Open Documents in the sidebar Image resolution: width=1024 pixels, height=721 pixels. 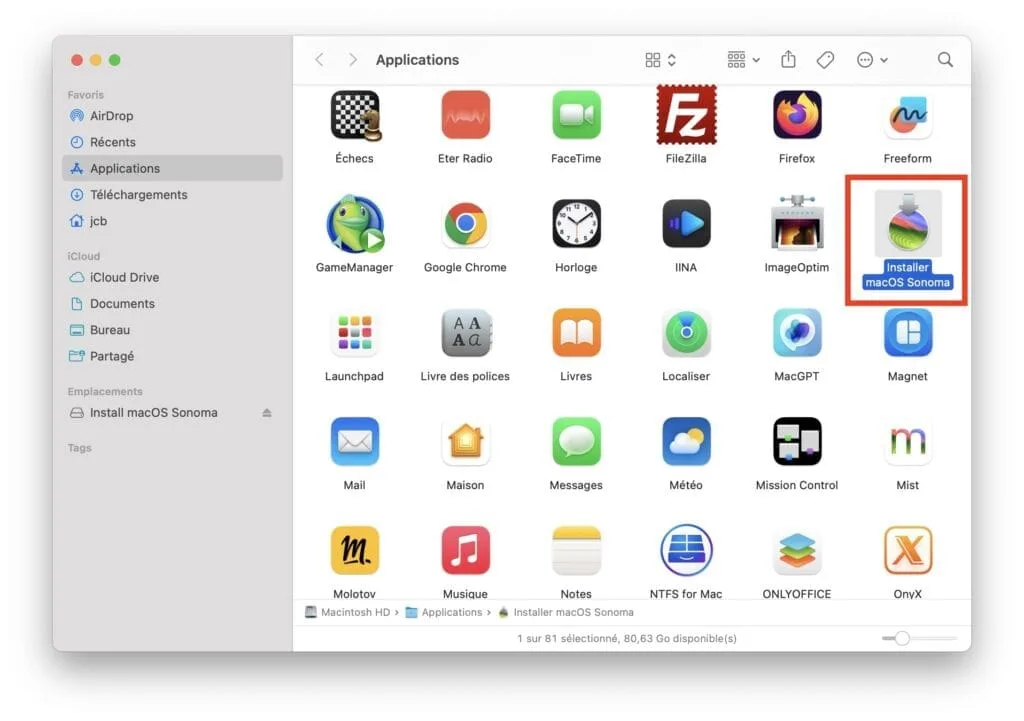(172, 304)
